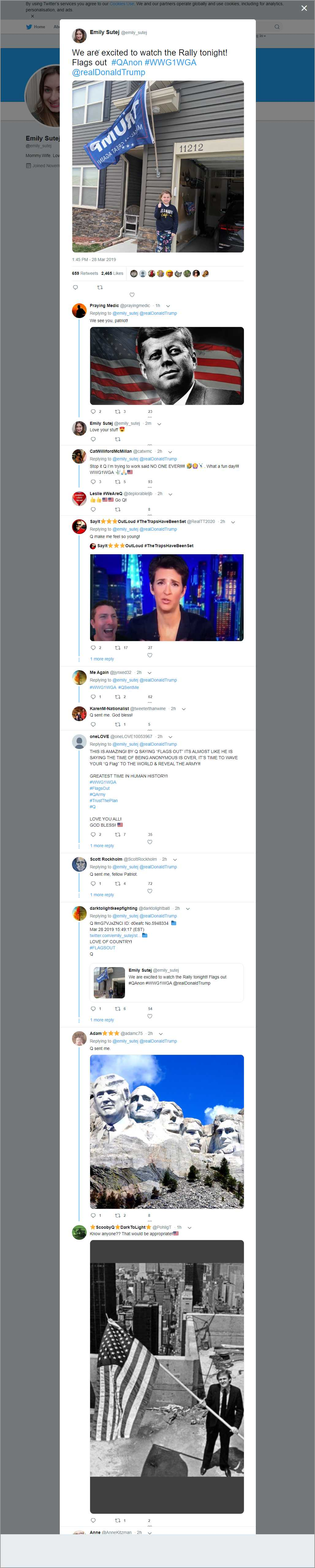This screenshot has width=315, height=1568.
Task: Click reply icon under Emily Sutej's main tweet
Action: [x=75, y=287]
